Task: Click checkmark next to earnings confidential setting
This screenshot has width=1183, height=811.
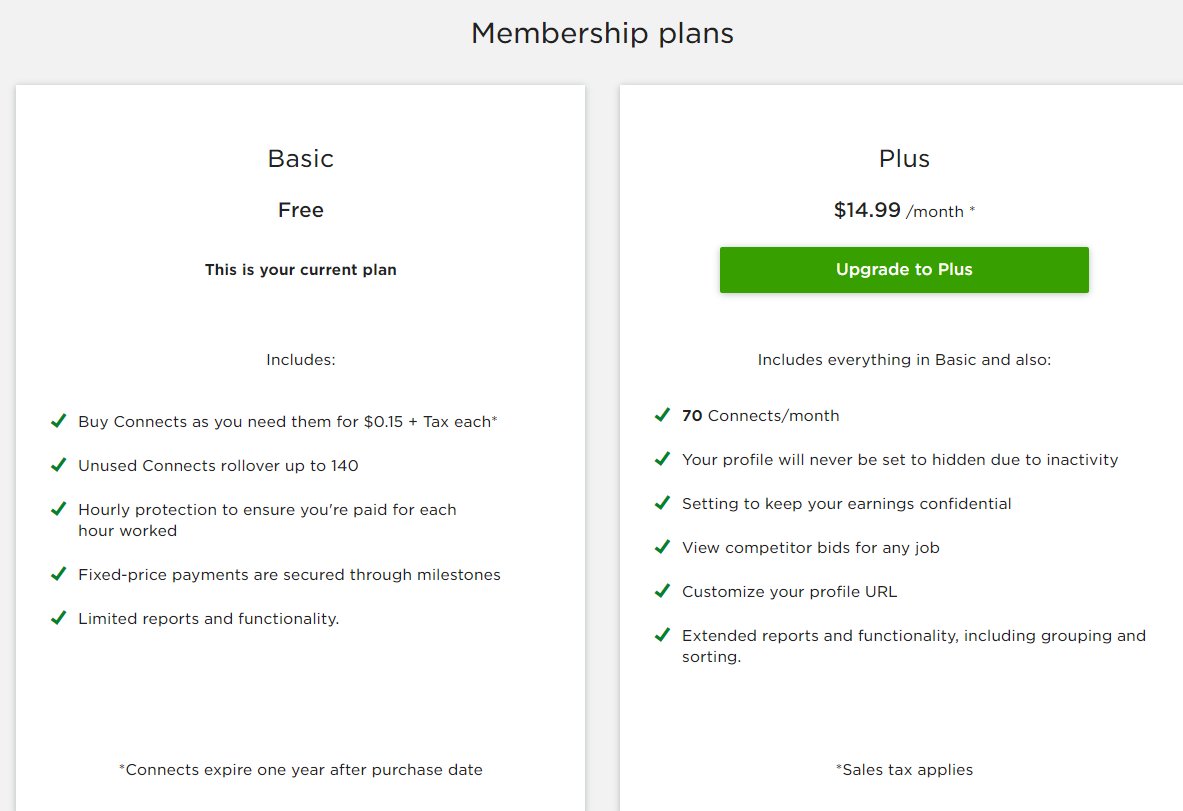Action: pyautogui.click(x=662, y=503)
